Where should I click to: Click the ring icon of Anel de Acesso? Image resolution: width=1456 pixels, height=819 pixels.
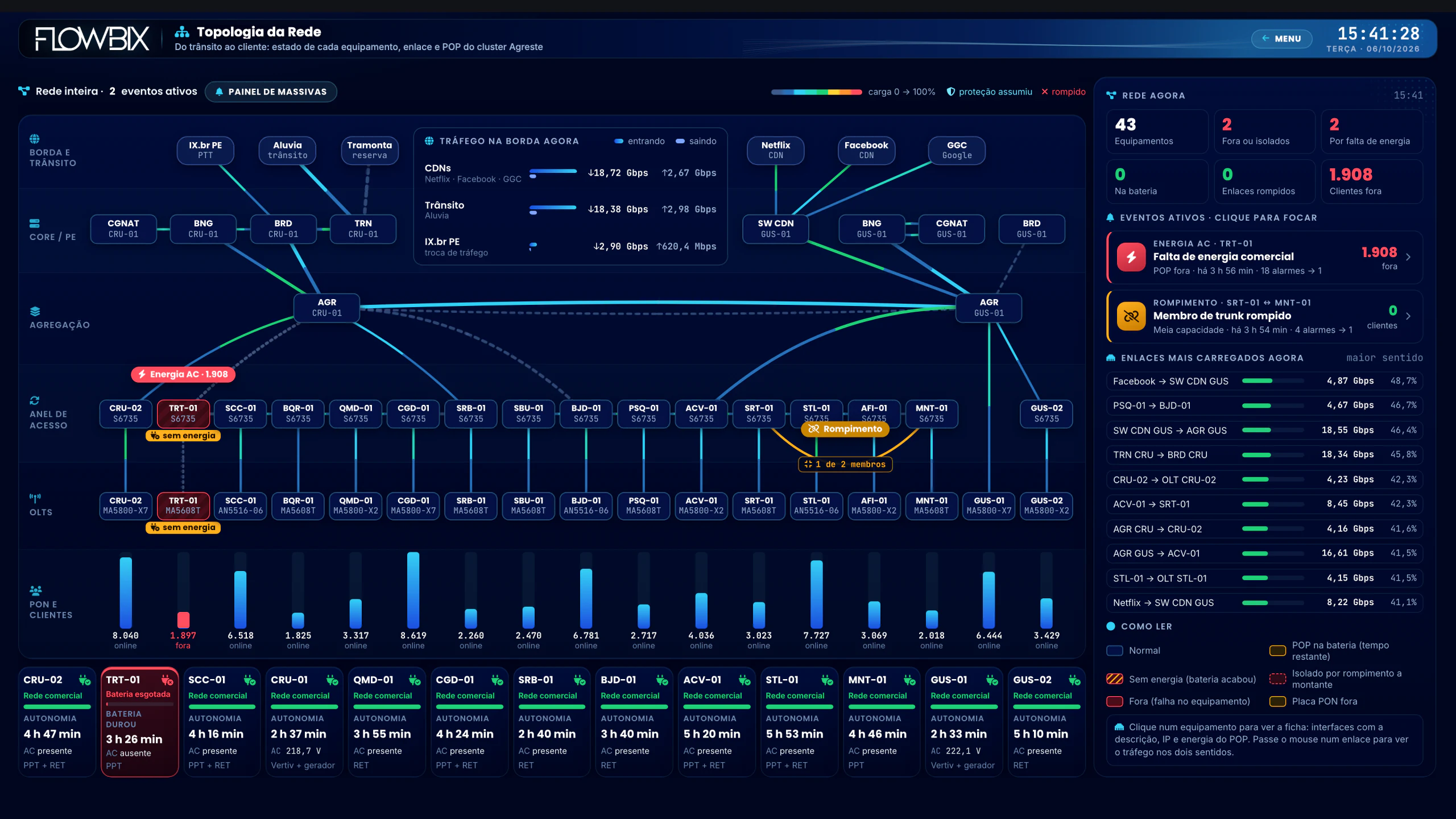point(35,400)
